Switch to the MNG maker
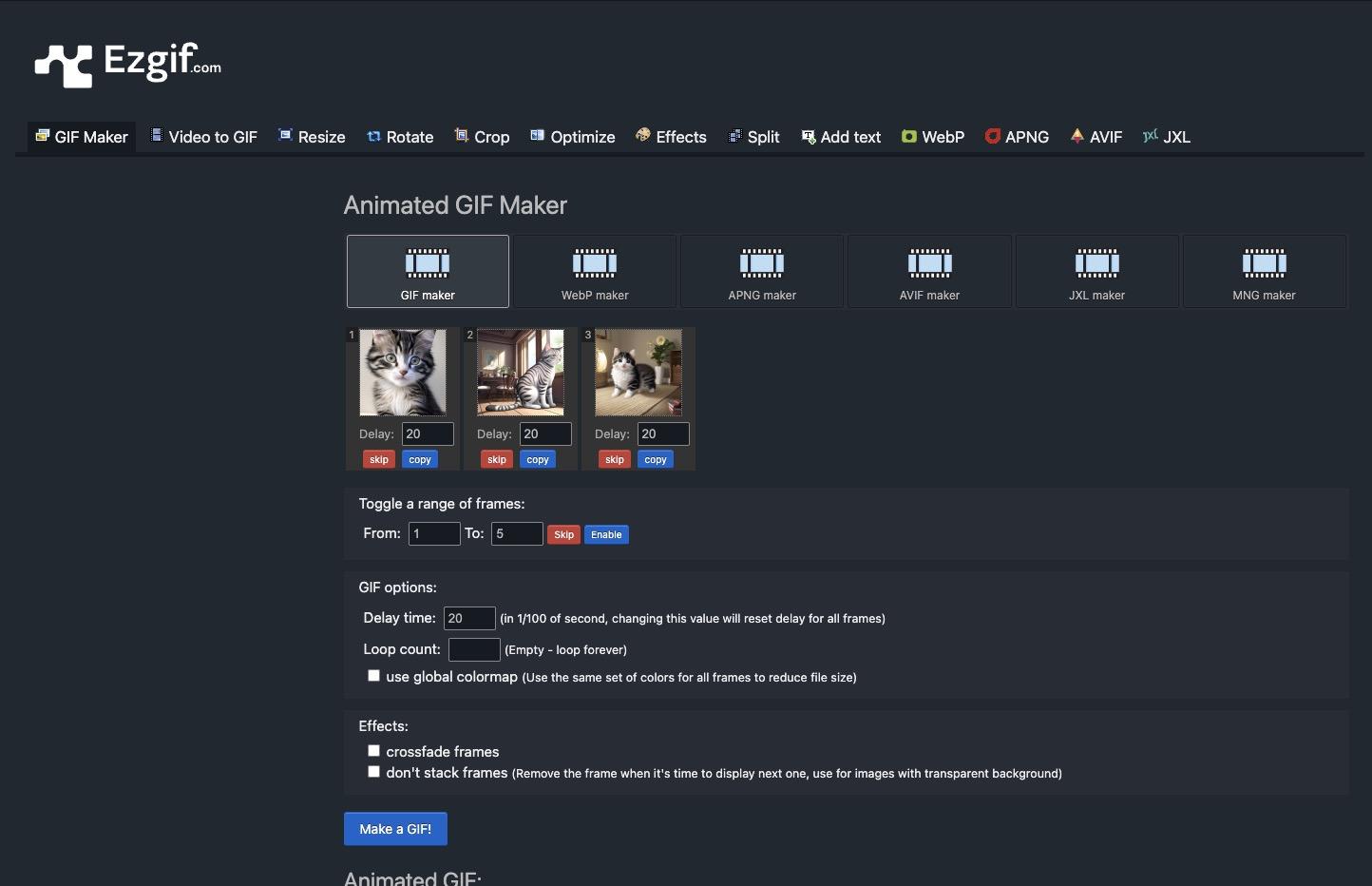 tap(1264, 271)
